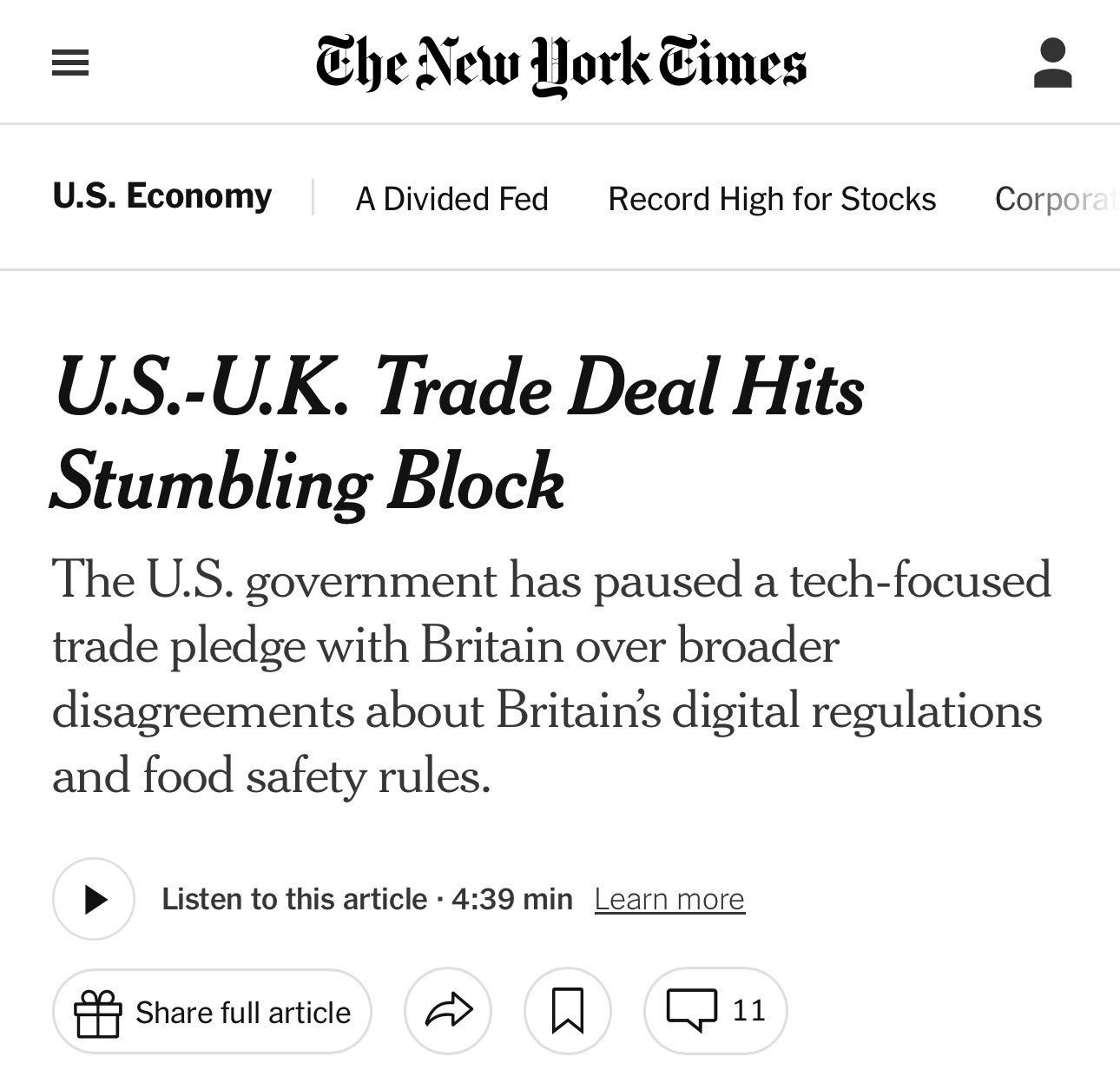Click The New York Times logo
Screen dimensions: 1120x1090
[561, 63]
